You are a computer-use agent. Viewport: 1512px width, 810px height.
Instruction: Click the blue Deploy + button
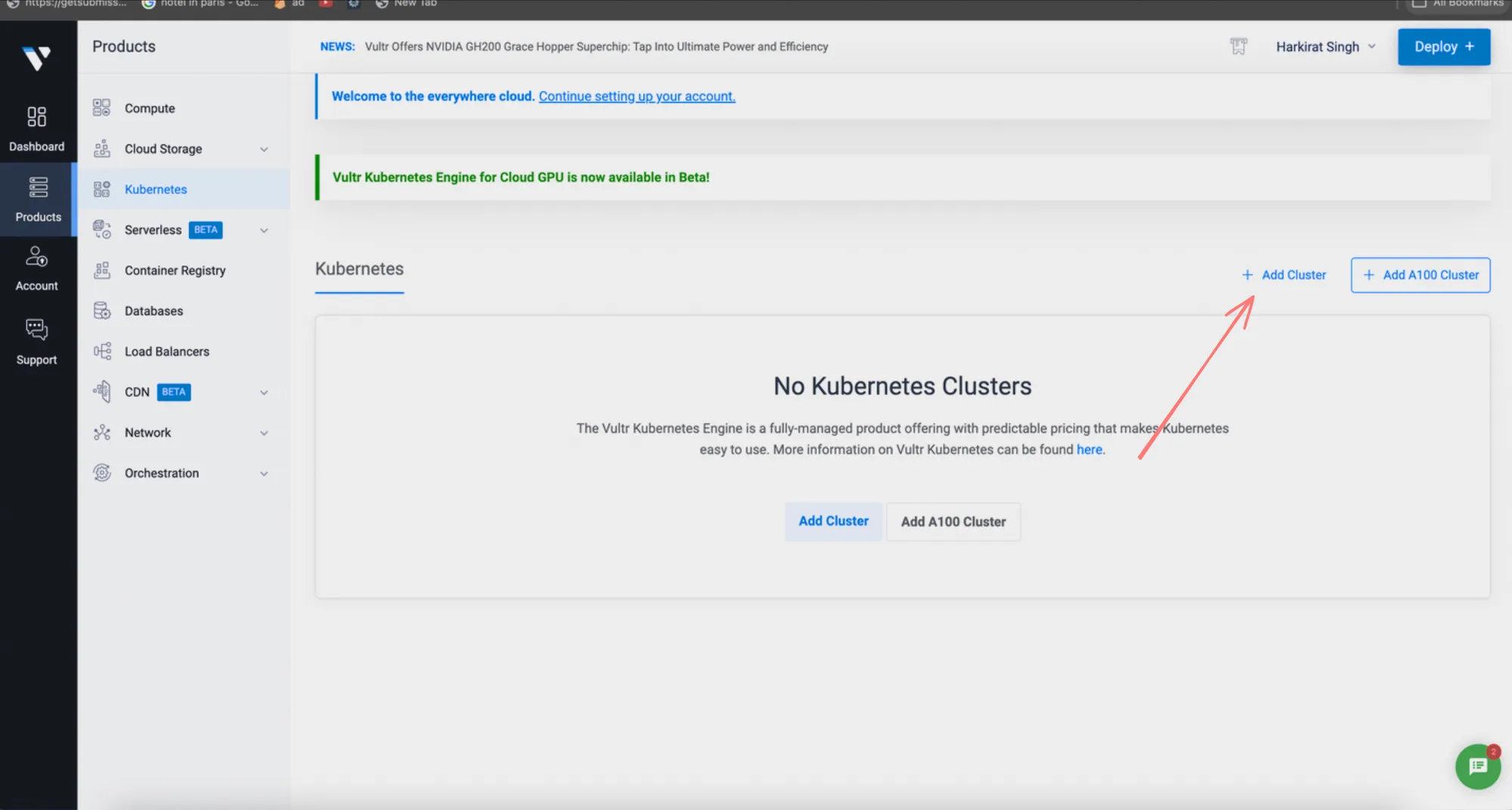click(x=1443, y=47)
